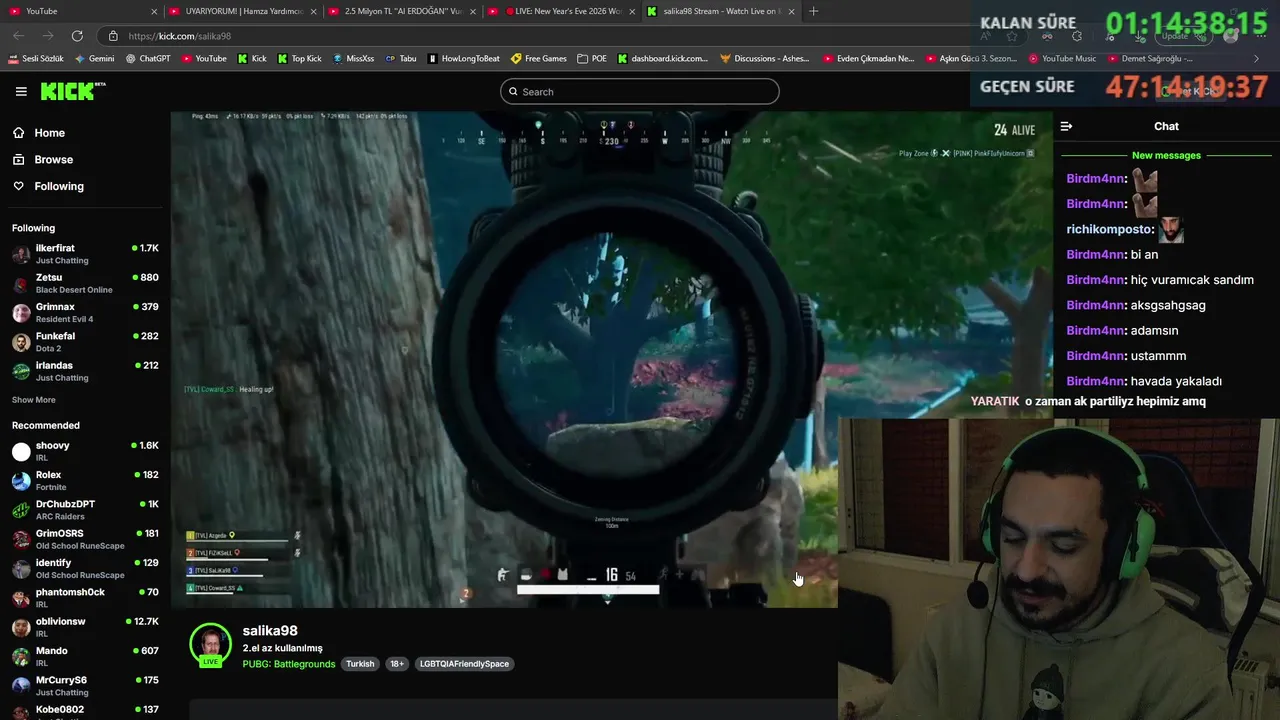Show more bookmarks chevron
This screenshot has height=720, width=1280.
pos(1257,59)
